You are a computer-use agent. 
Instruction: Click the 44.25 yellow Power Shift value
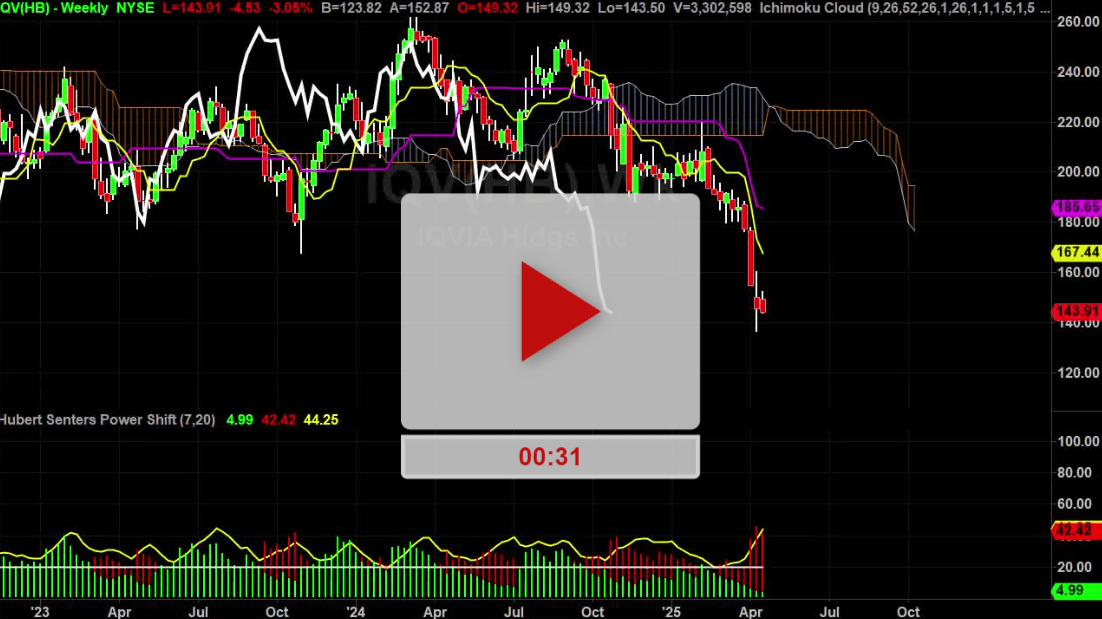[320, 420]
